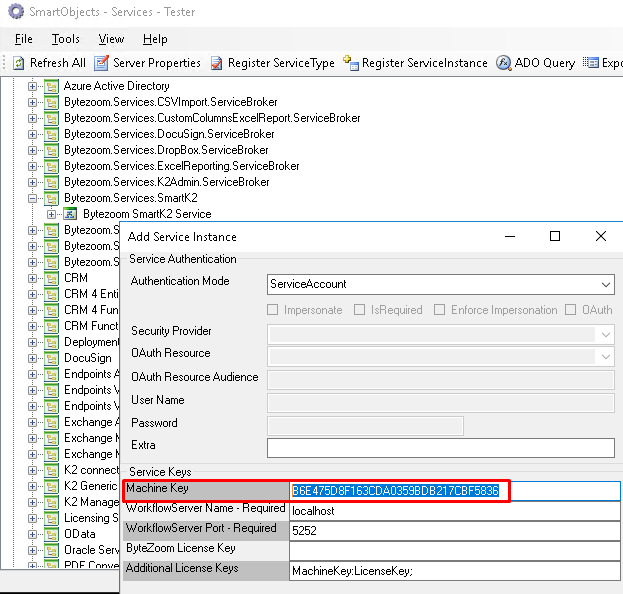Screen dimensions: 623x594
Task: Select Bytezoom.Services.DropBox.ServiceBroker tree item text
Action: coord(166,150)
